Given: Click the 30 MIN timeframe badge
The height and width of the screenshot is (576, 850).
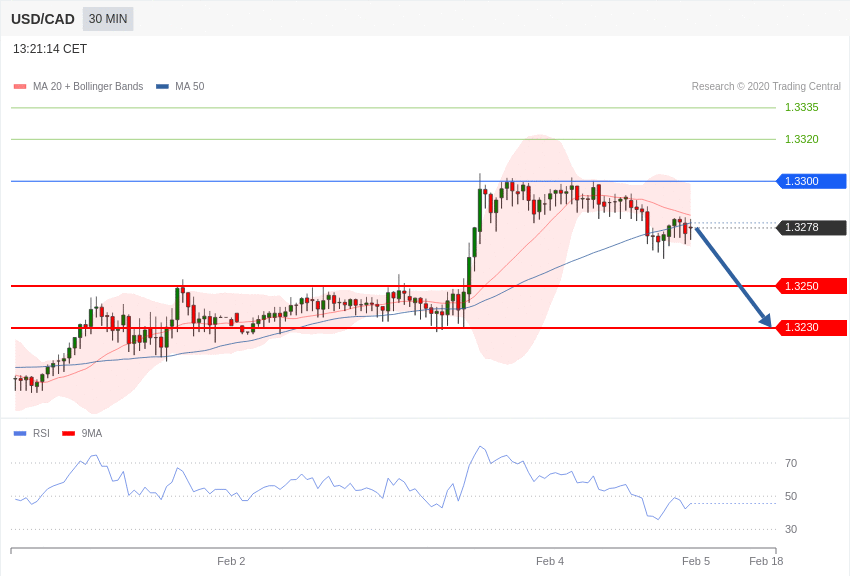Looking at the screenshot, I should pyautogui.click(x=108, y=19).
